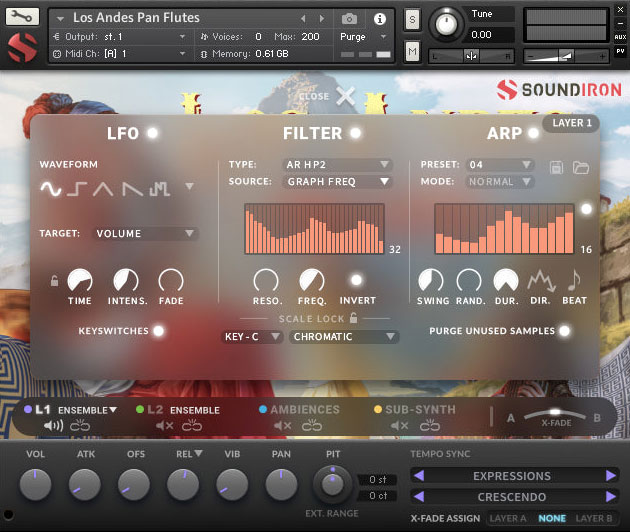Viewport: 630px width, 532px height.
Task: Toggle Purge Unused Samples
Action: pos(565,331)
